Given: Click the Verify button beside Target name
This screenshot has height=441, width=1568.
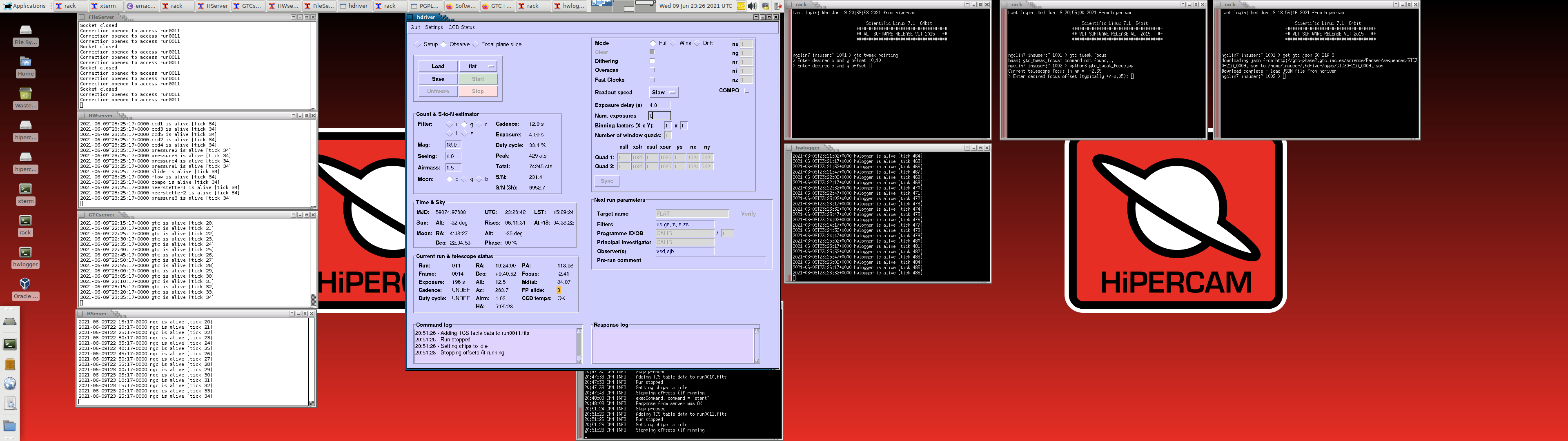Looking at the screenshot, I should point(748,214).
